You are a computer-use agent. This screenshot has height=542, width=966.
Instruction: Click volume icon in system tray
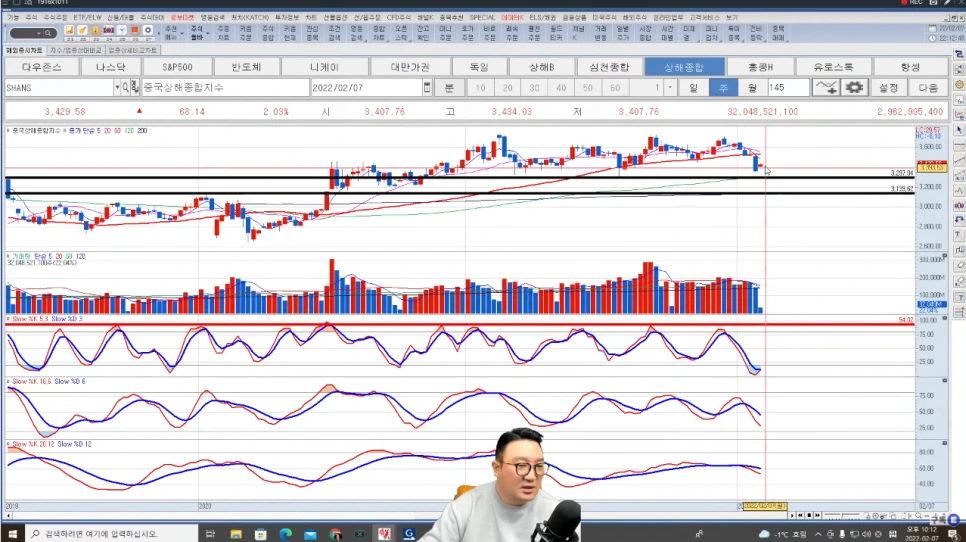pyautogui.click(x=866, y=534)
